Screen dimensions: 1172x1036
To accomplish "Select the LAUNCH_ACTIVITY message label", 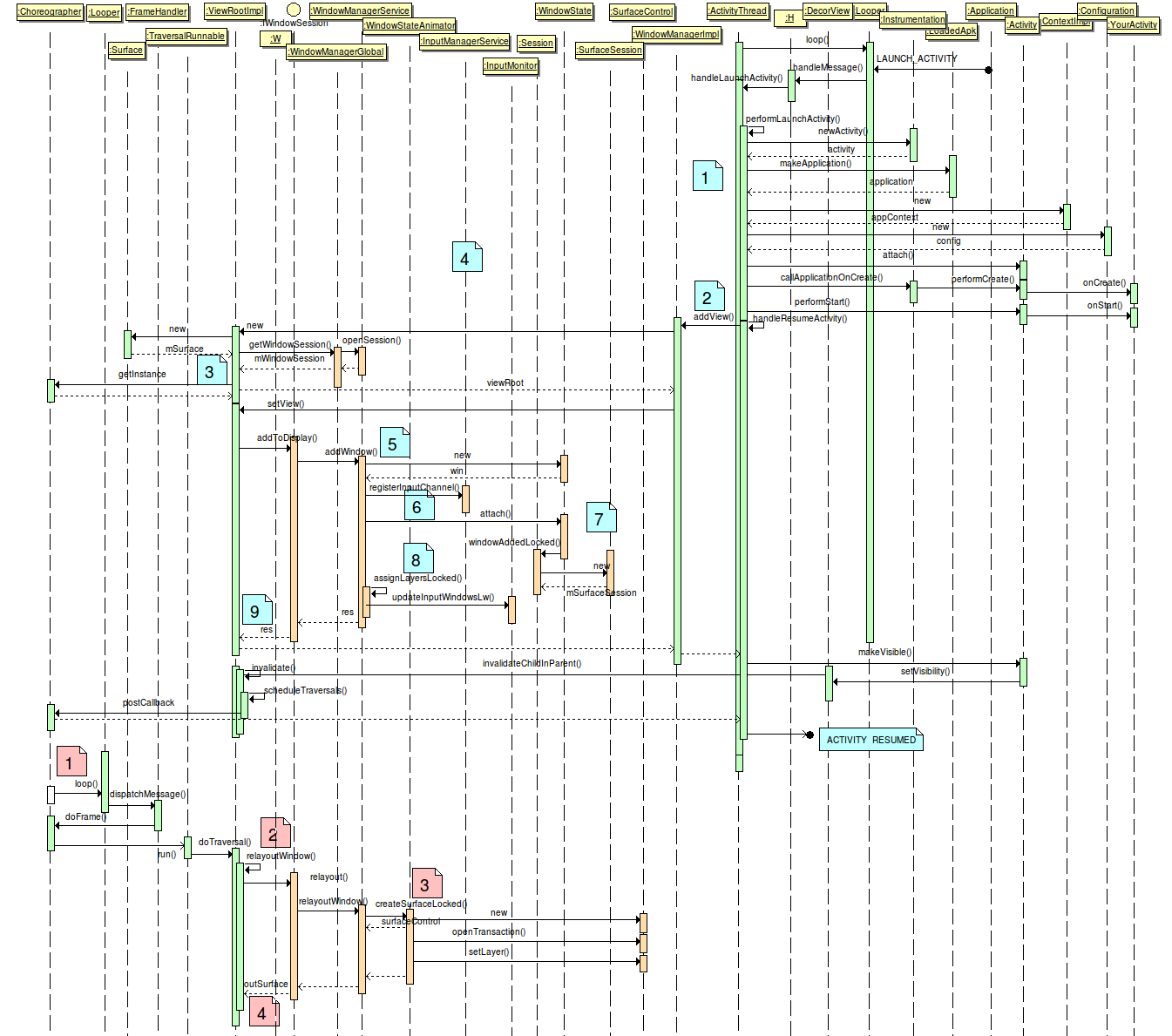I will [x=916, y=59].
